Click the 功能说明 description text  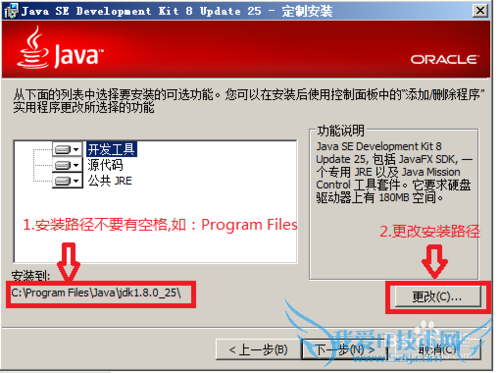click(393, 172)
